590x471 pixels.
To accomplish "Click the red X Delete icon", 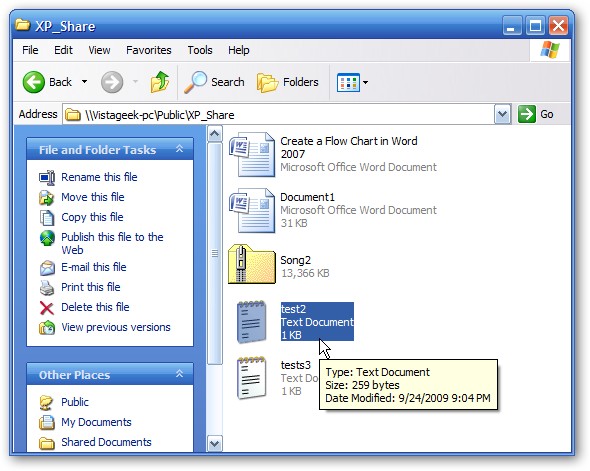I will point(47,308).
